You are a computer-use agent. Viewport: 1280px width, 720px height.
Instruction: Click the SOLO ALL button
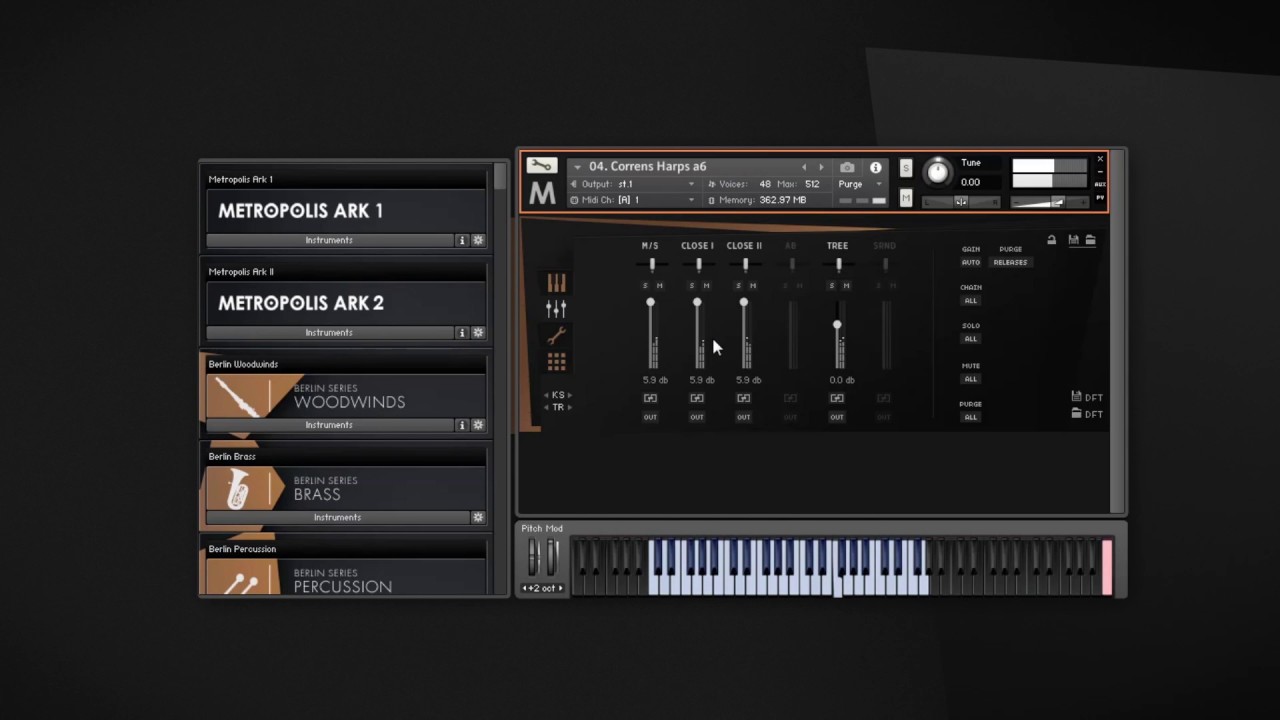coord(970,339)
